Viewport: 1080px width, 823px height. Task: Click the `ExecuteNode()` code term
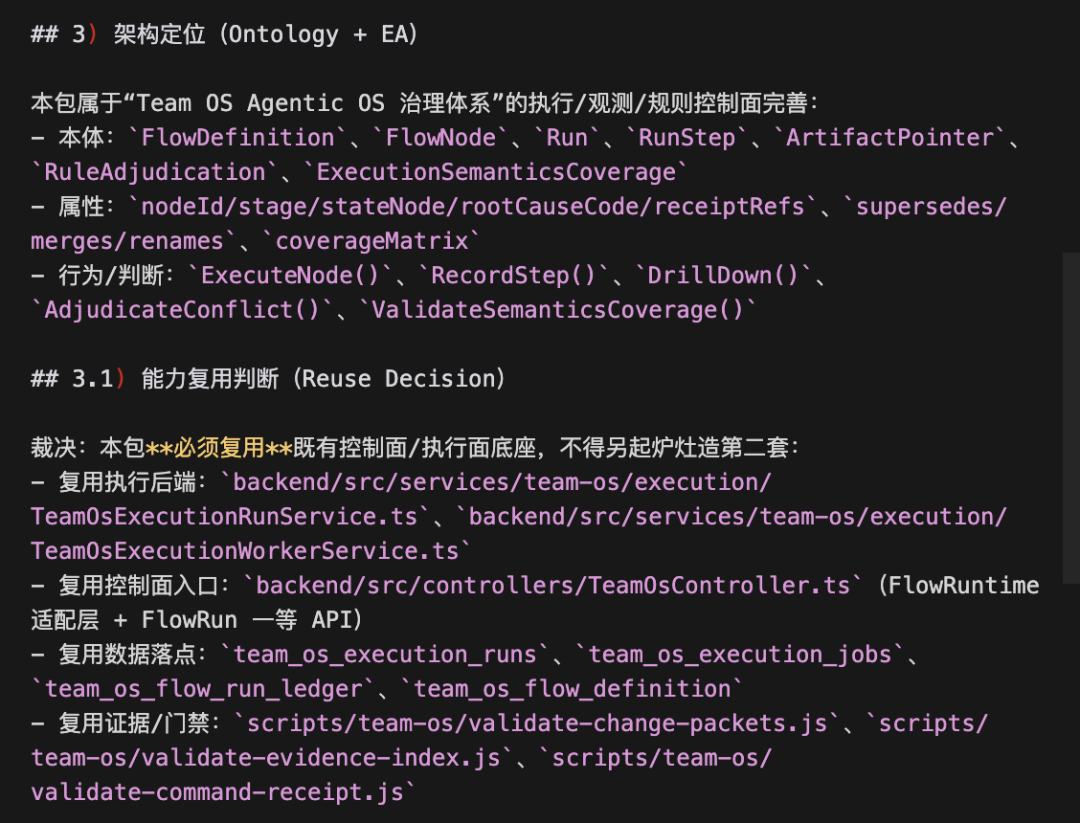(290, 275)
